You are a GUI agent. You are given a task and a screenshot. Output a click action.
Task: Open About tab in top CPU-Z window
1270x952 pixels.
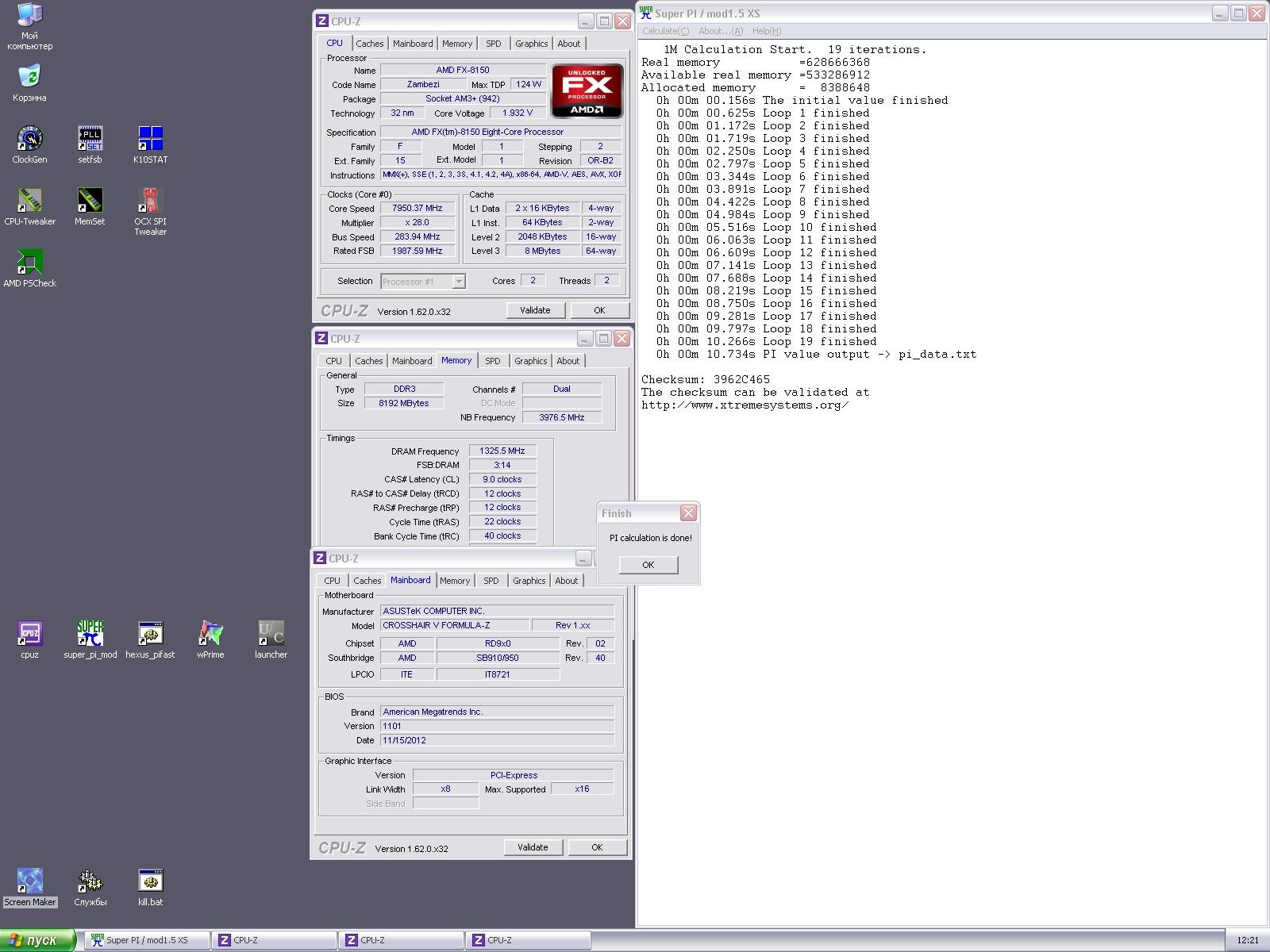click(x=568, y=44)
